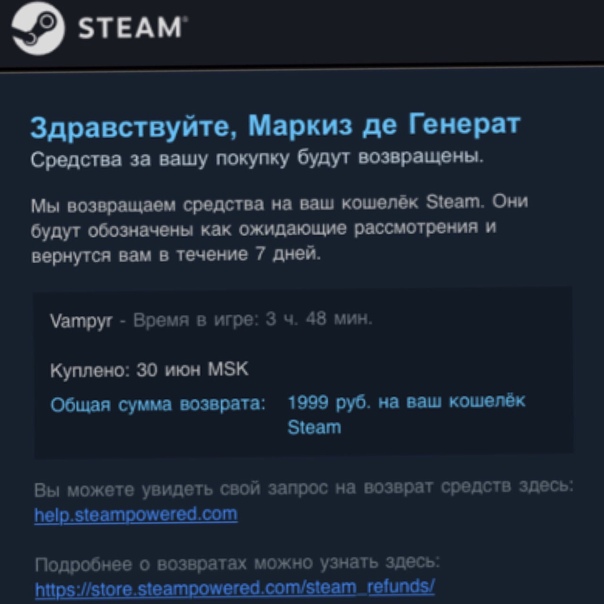Viewport: 604px width, 604px height.
Task: Click the "Общая сумма возврата:" label
Action: tap(158, 404)
